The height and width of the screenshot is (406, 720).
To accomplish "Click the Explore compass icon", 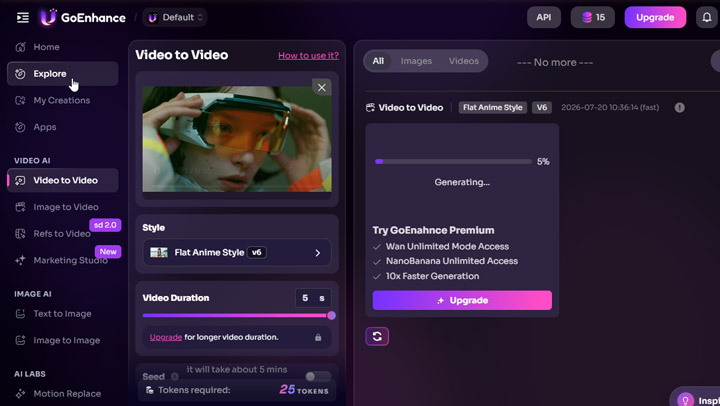I will click(20, 73).
